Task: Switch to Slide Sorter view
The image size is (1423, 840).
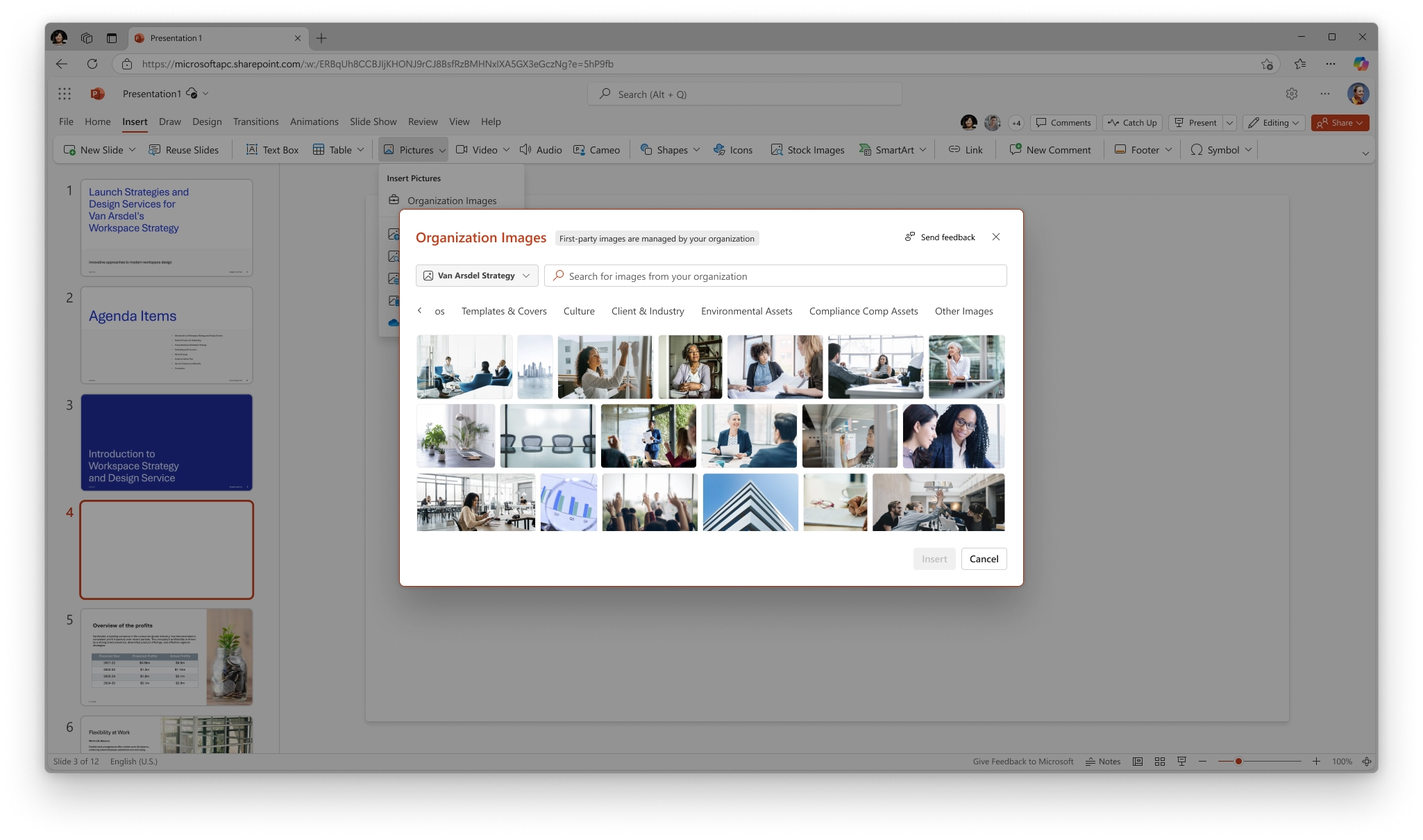Action: (1159, 761)
